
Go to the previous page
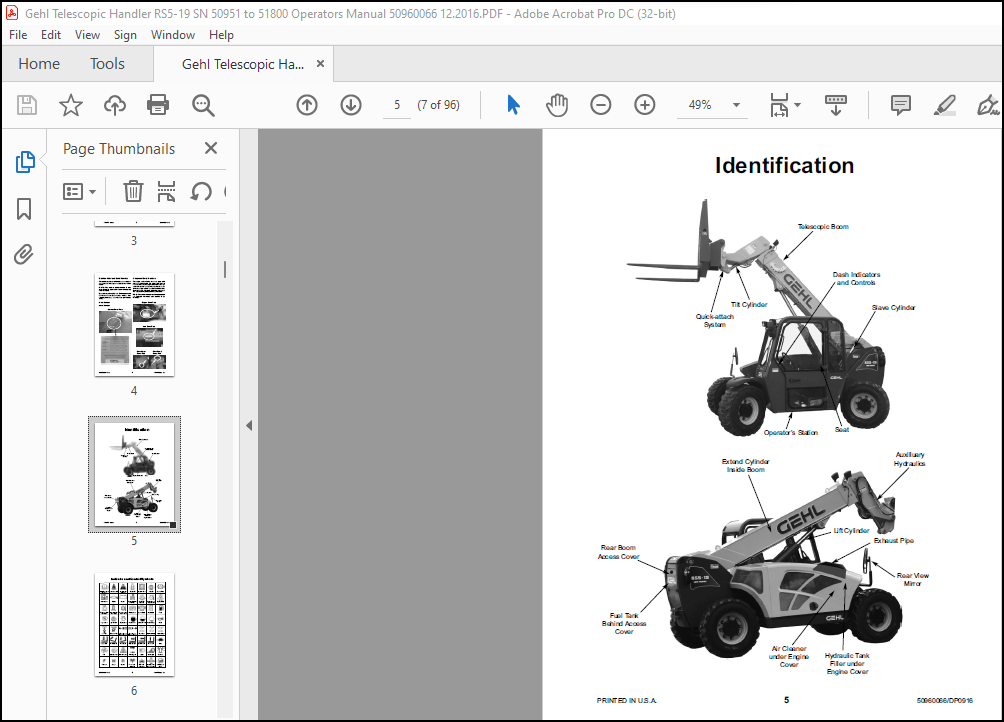pos(307,105)
